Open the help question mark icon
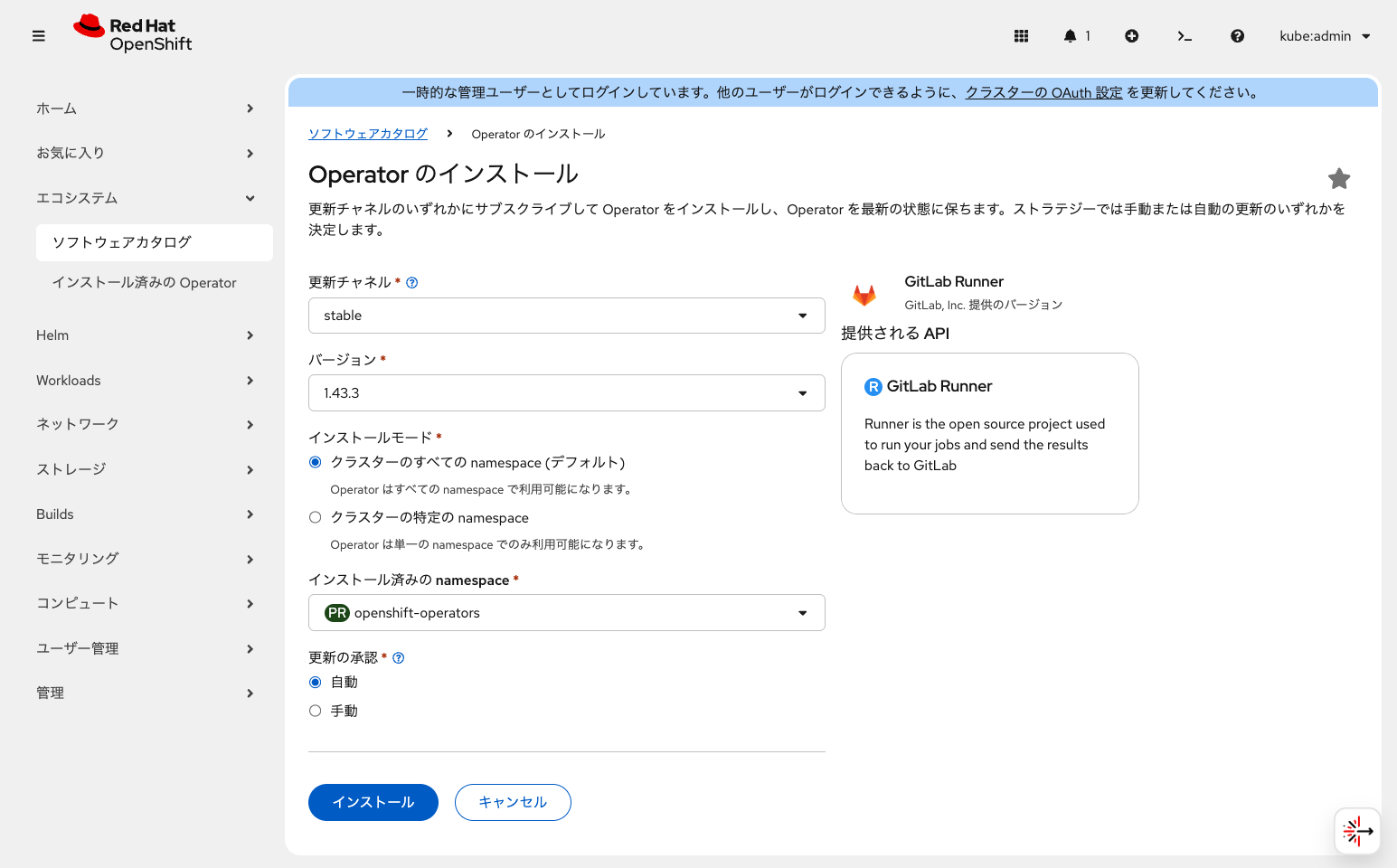Viewport: 1397px width, 868px height. click(x=1237, y=35)
